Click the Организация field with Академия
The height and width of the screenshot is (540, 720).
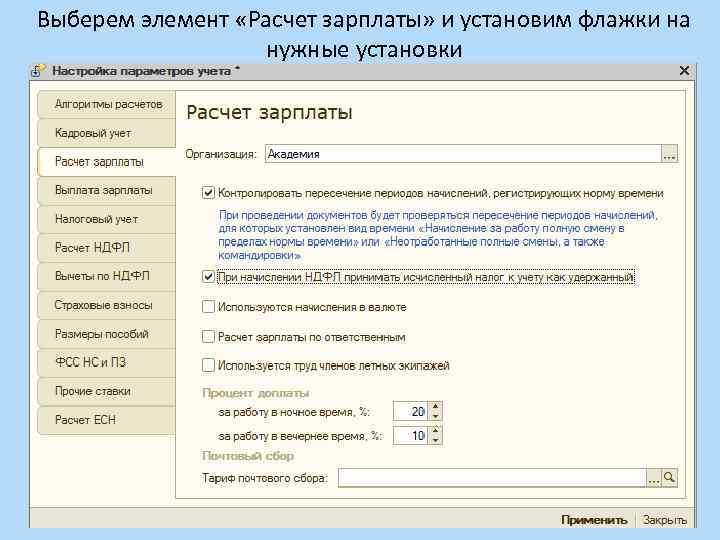pyautogui.click(x=463, y=154)
